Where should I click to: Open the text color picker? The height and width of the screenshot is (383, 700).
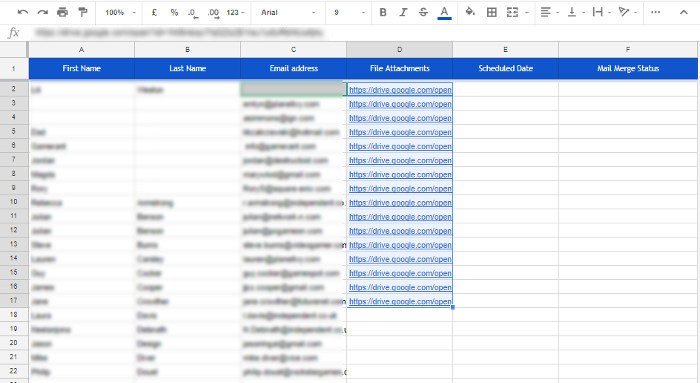tap(444, 12)
